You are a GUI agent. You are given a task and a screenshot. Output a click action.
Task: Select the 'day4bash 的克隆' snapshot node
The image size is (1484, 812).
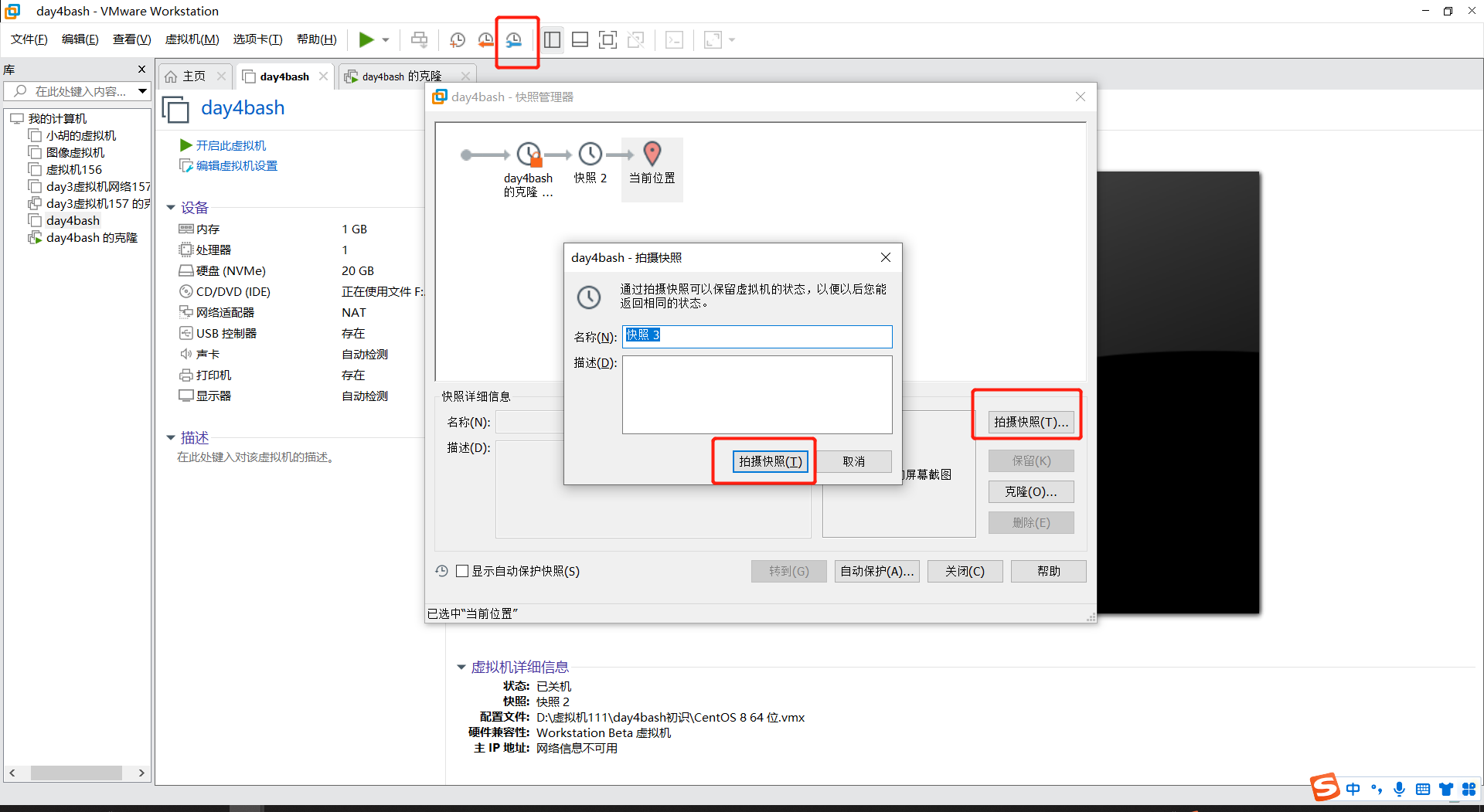[x=529, y=169]
